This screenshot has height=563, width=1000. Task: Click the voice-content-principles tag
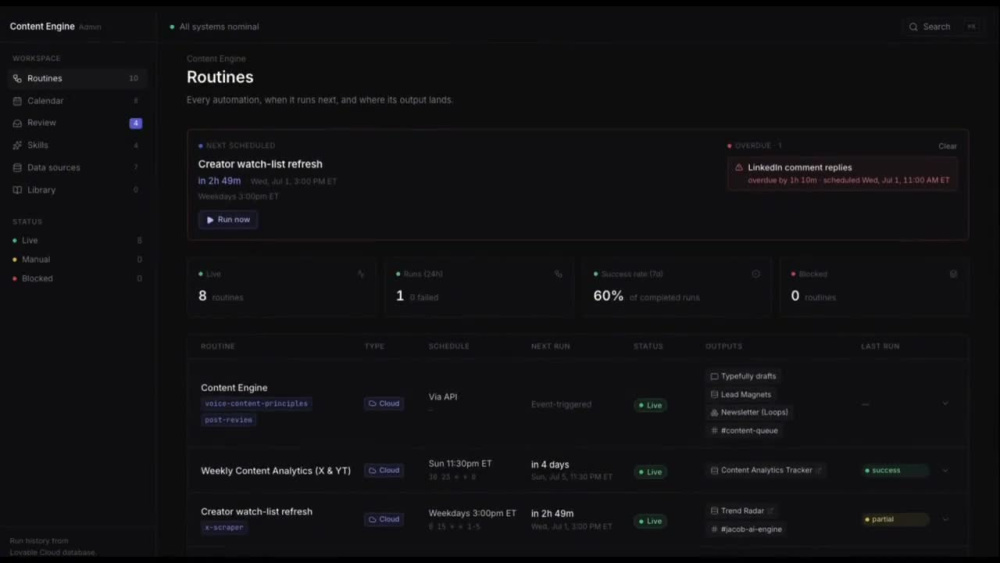tap(256, 404)
